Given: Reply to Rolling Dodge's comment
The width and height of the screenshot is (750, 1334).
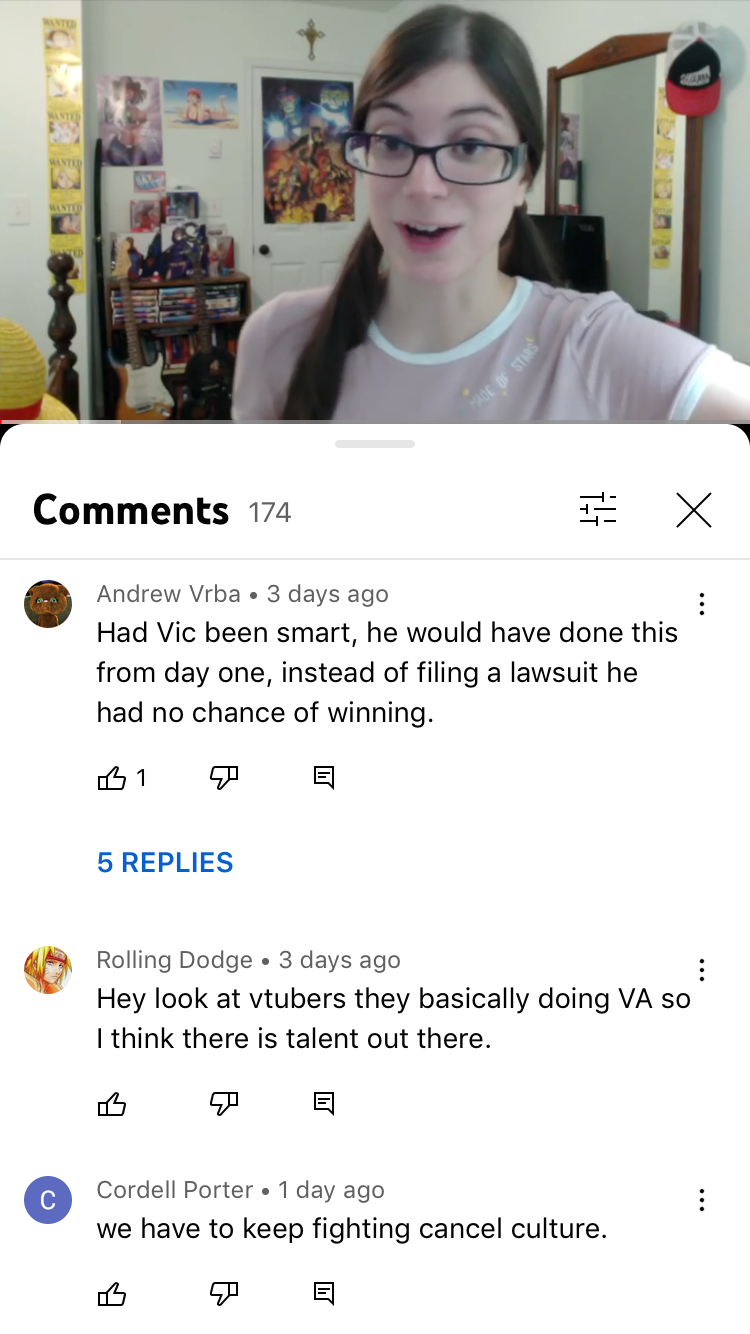Looking at the screenshot, I should pos(324,1103).
